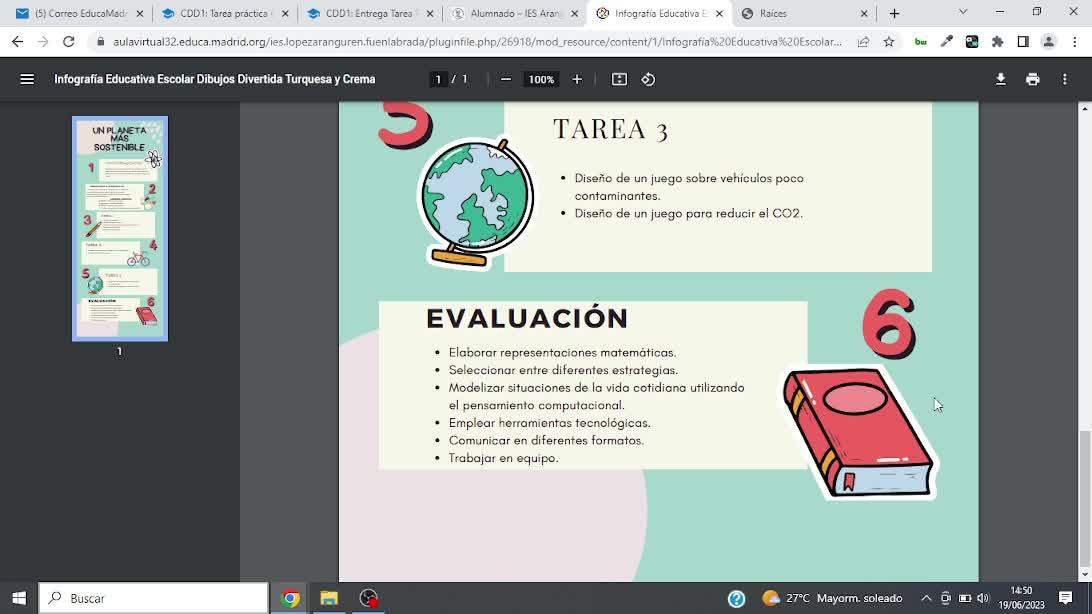Click the Windows taskbar search box

[154, 598]
